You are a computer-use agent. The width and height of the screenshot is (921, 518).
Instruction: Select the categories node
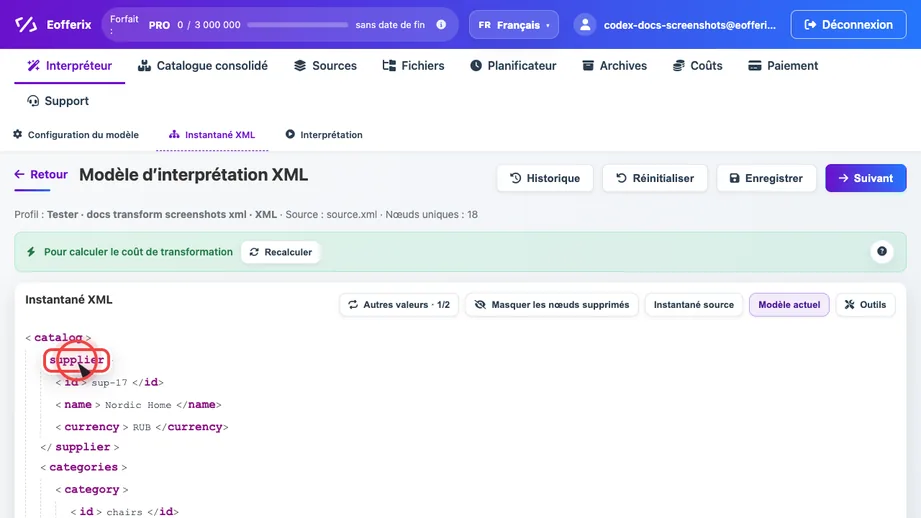[83, 467]
